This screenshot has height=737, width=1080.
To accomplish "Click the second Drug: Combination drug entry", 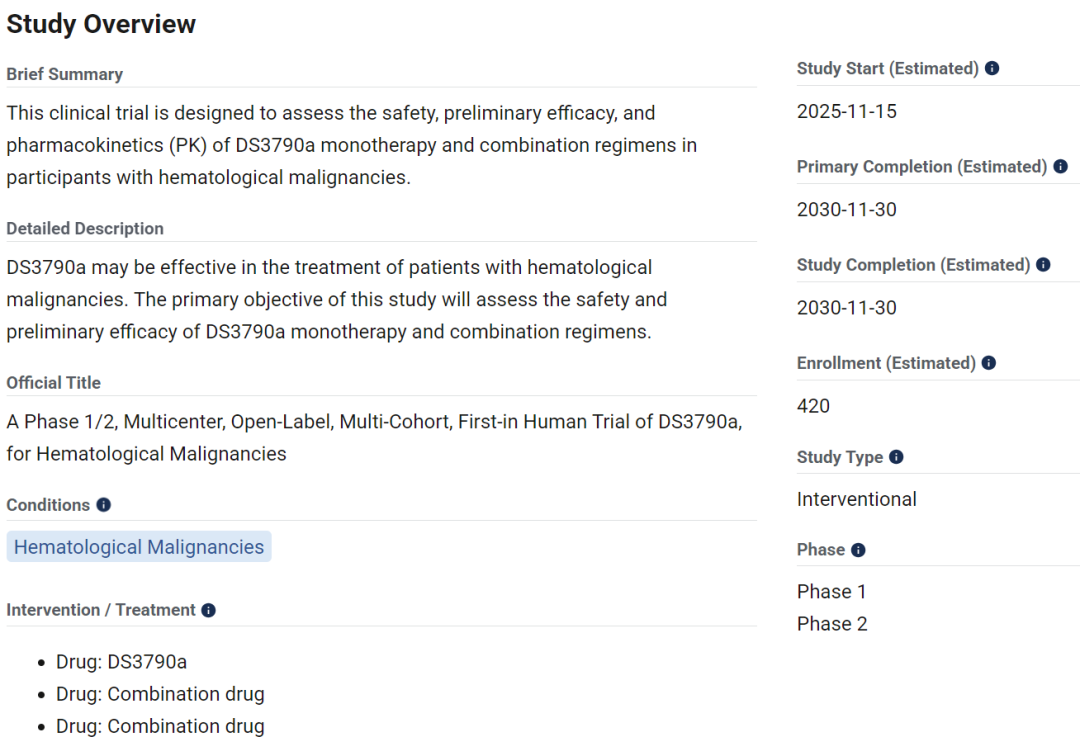I will click(160, 726).
